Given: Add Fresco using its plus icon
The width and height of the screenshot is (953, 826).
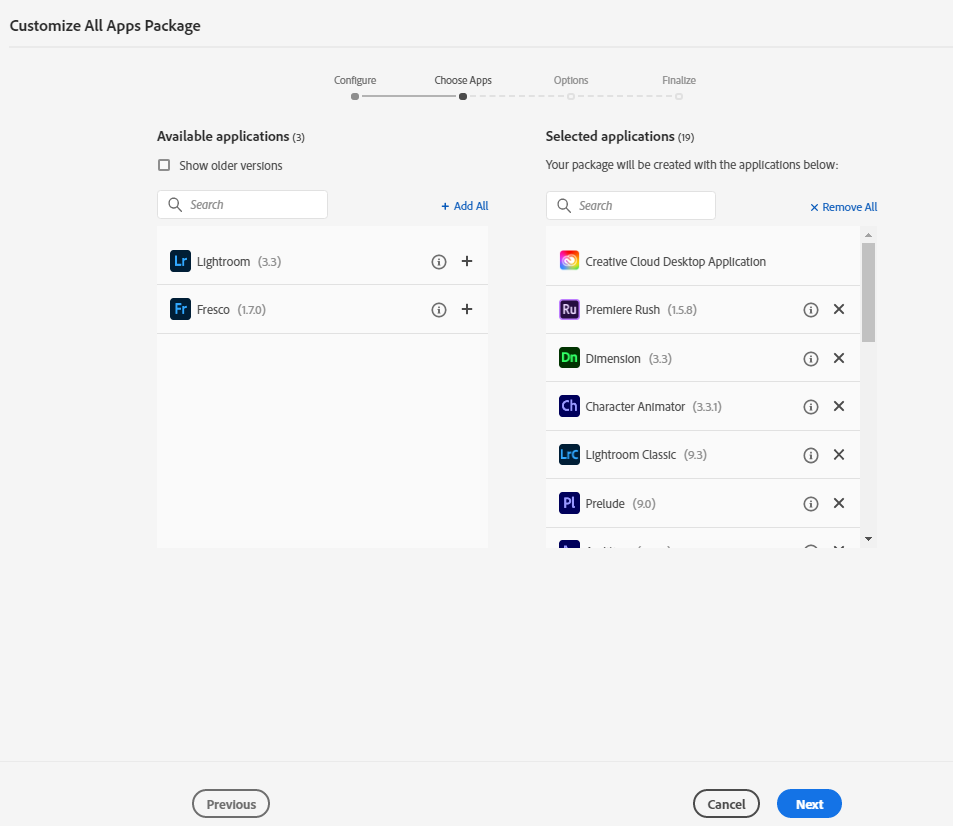Looking at the screenshot, I should 466,309.
